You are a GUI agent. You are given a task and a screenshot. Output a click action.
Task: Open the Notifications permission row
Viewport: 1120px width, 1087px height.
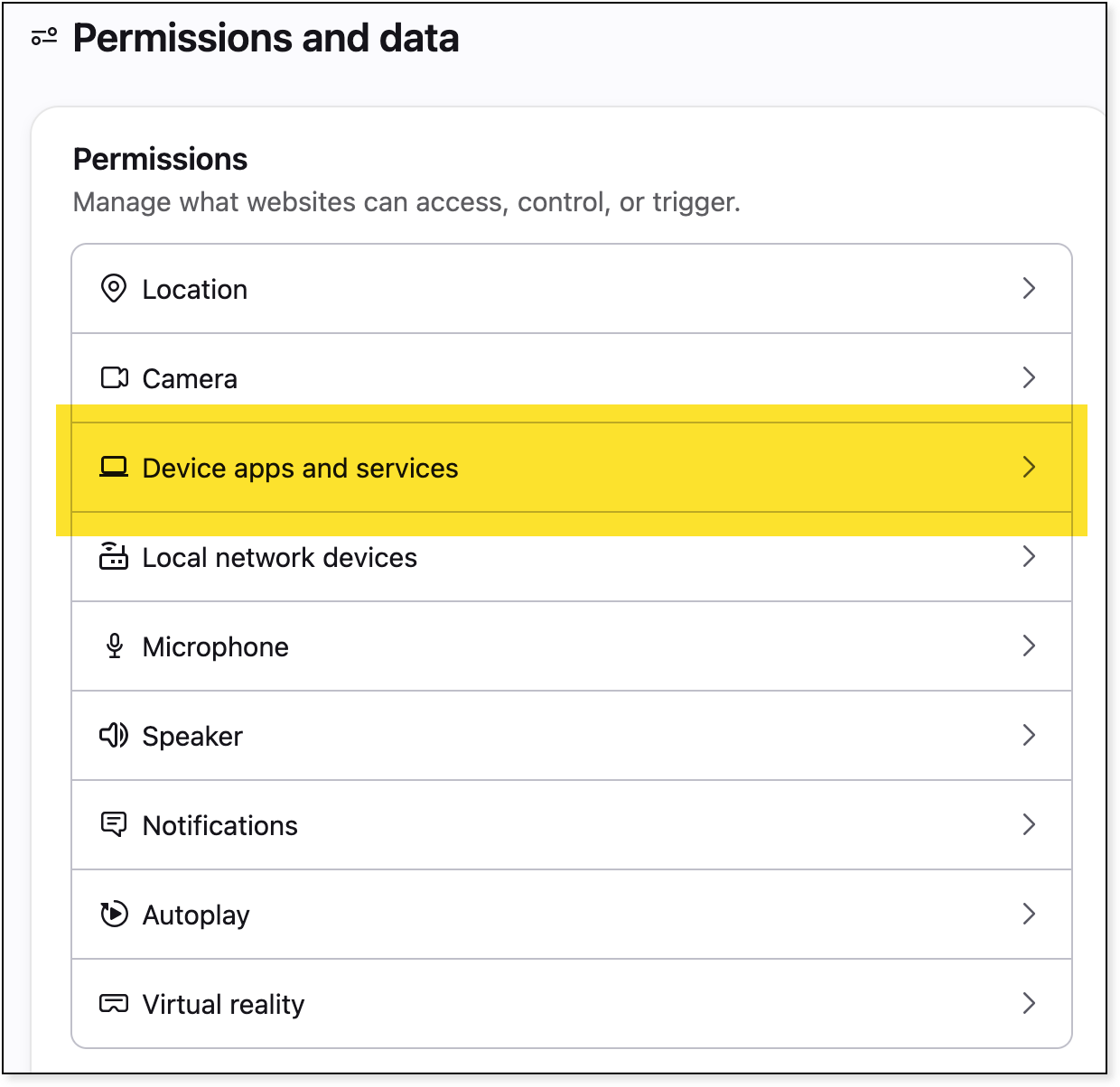click(x=572, y=825)
